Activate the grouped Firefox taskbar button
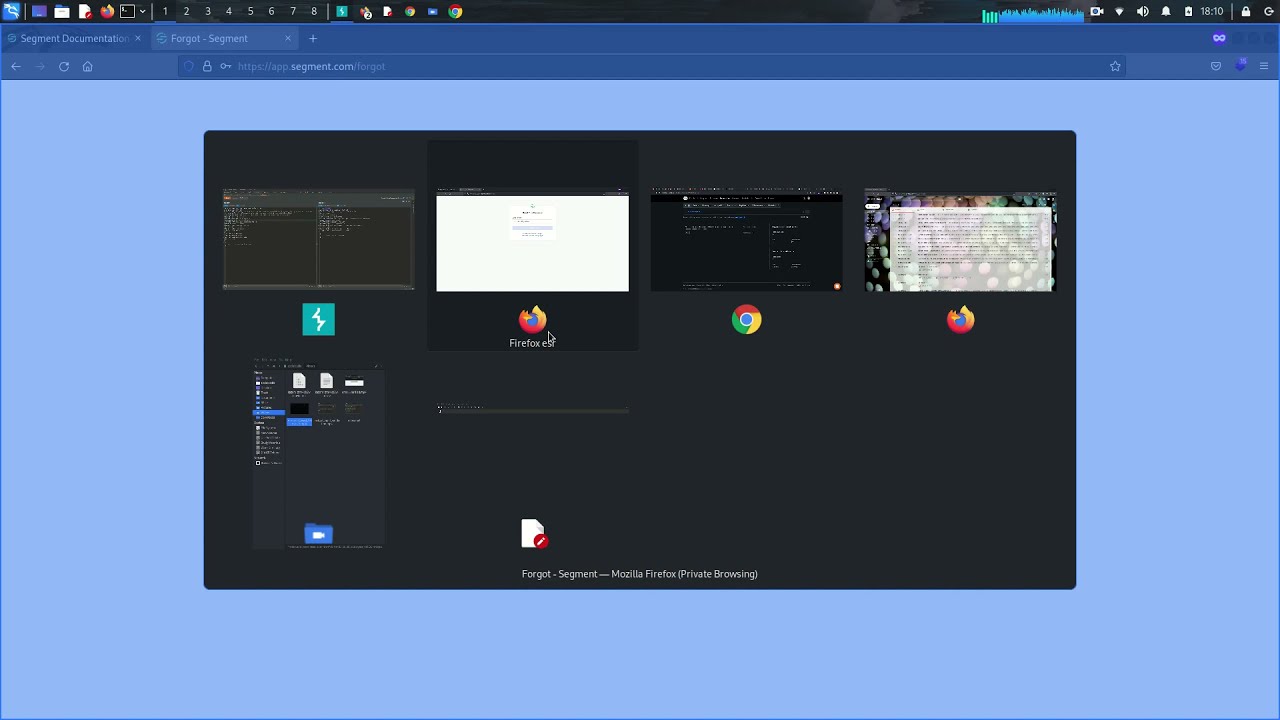1280x720 pixels. click(365, 12)
